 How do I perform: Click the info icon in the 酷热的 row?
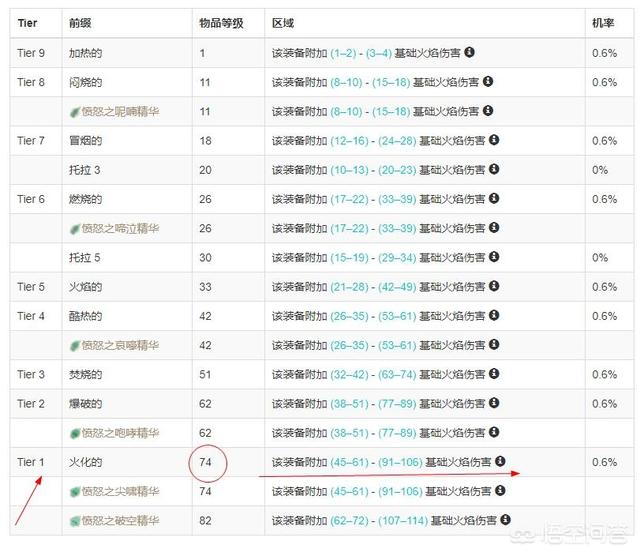[x=494, y=315]
